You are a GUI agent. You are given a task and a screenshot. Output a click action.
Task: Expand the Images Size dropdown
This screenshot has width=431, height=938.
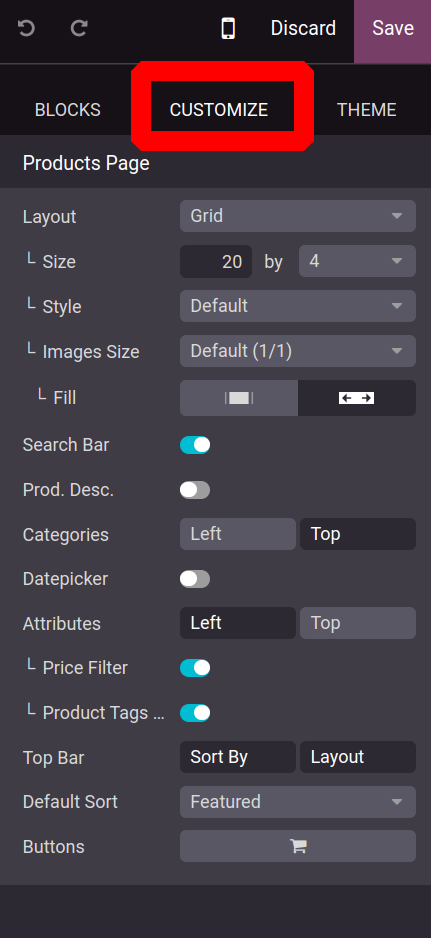pos(298,351)
